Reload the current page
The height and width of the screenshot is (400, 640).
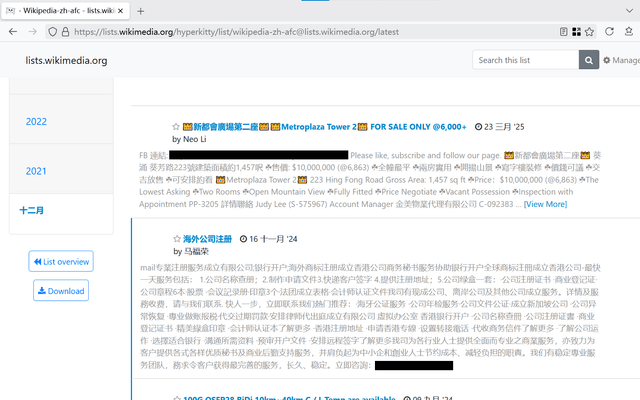609,31
